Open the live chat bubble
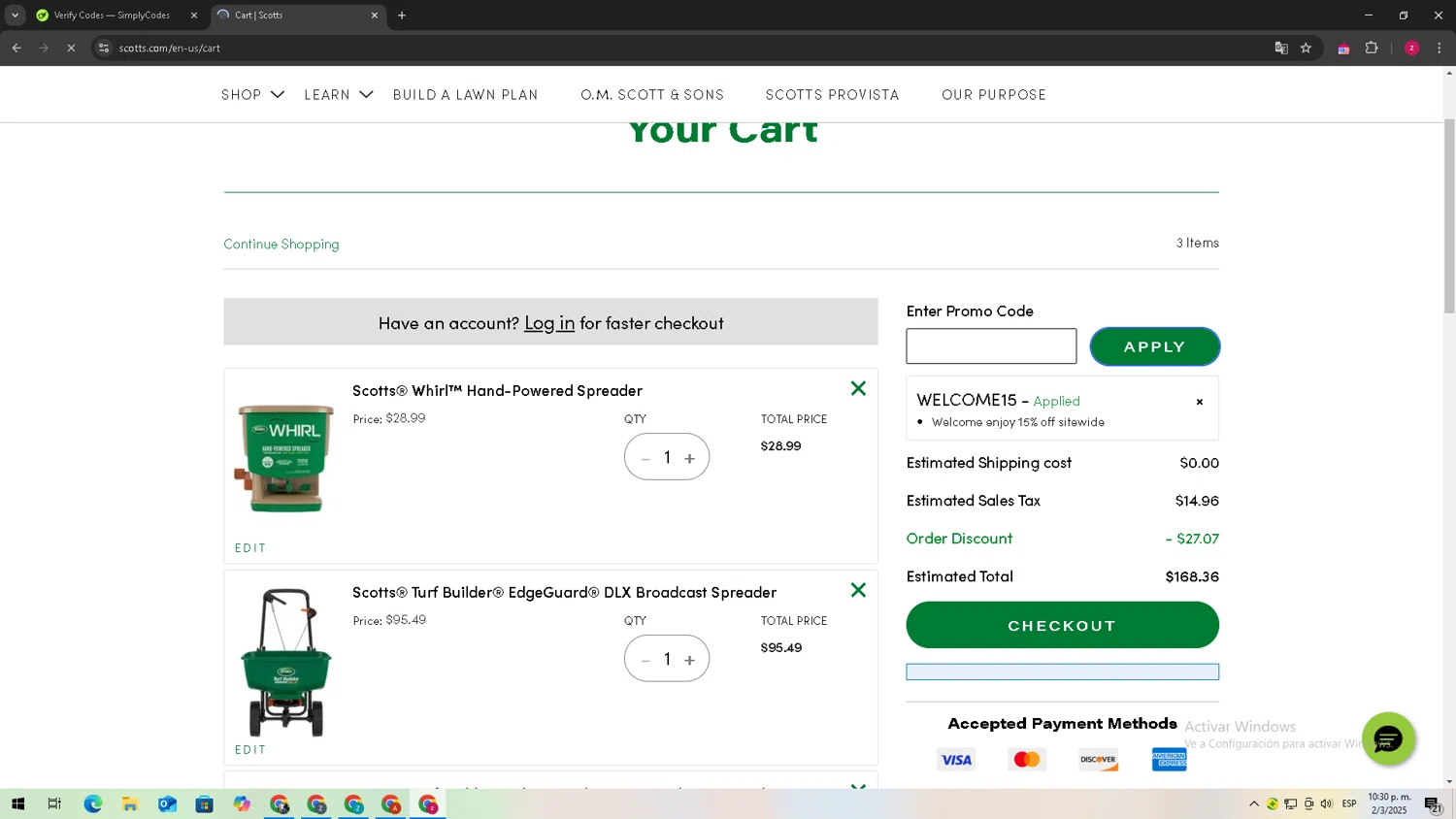Image resolution: width=1456 pixels, height=819 pixels. tap(1388, 739)
